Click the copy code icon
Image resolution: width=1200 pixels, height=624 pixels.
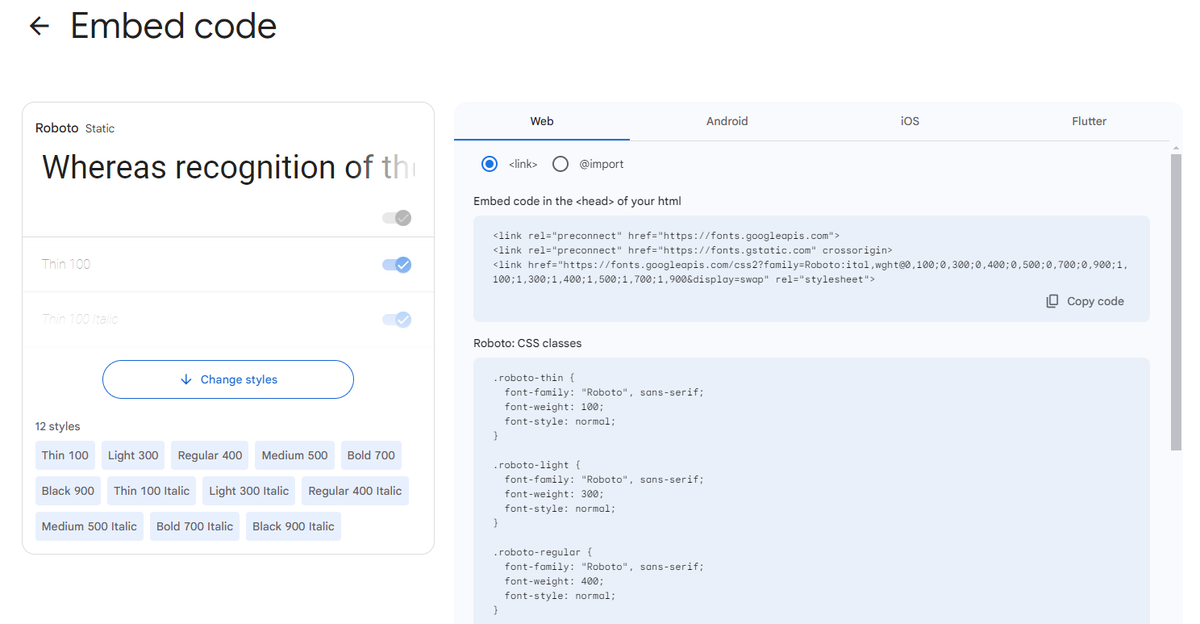point(1052,301)
